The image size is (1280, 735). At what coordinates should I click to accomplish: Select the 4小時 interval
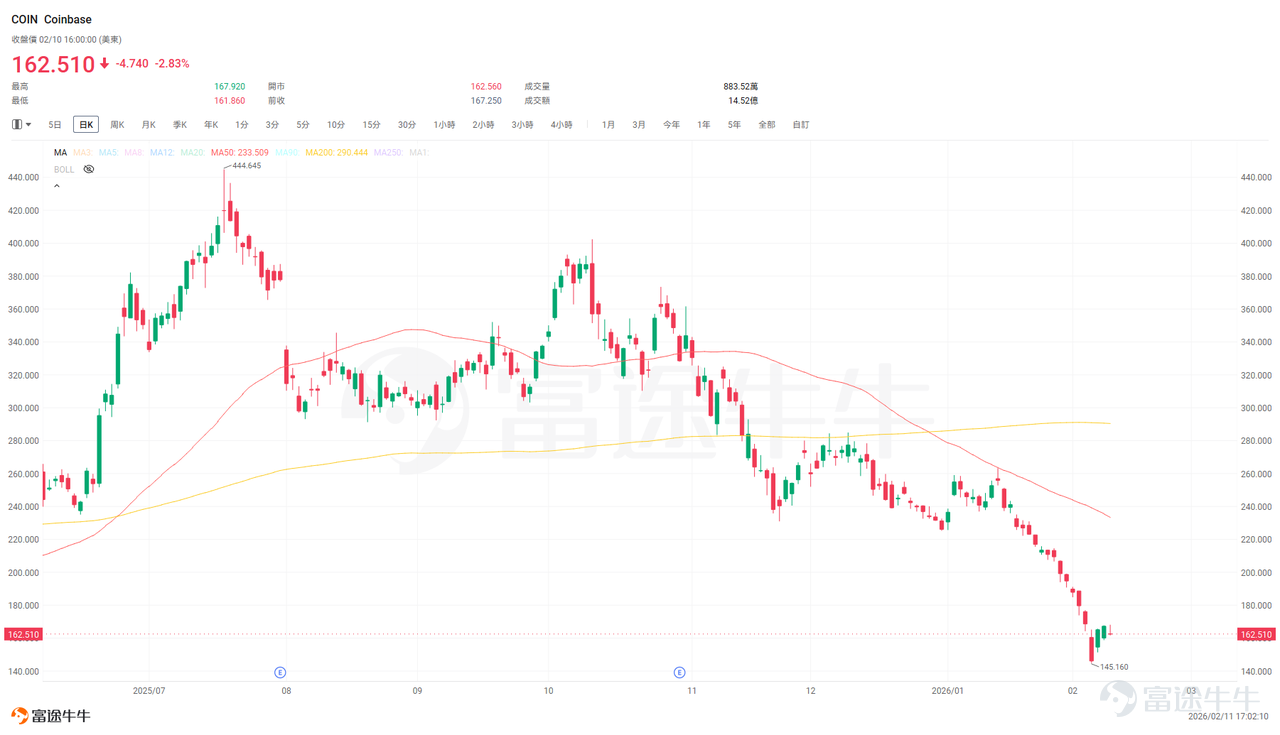pos(561,125)
